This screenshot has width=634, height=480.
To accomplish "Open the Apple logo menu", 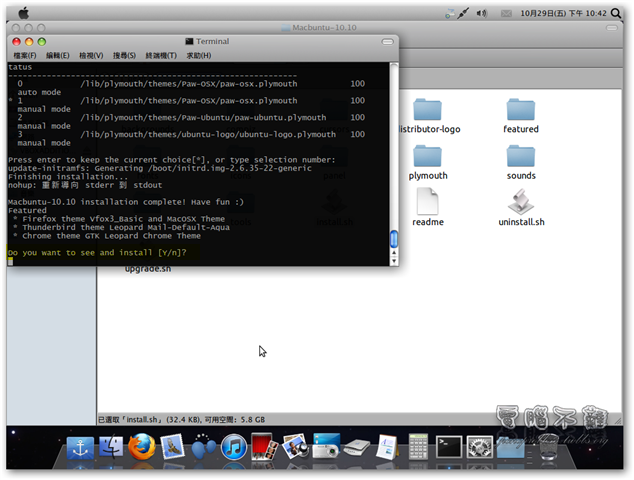I will tap(22, 14).
